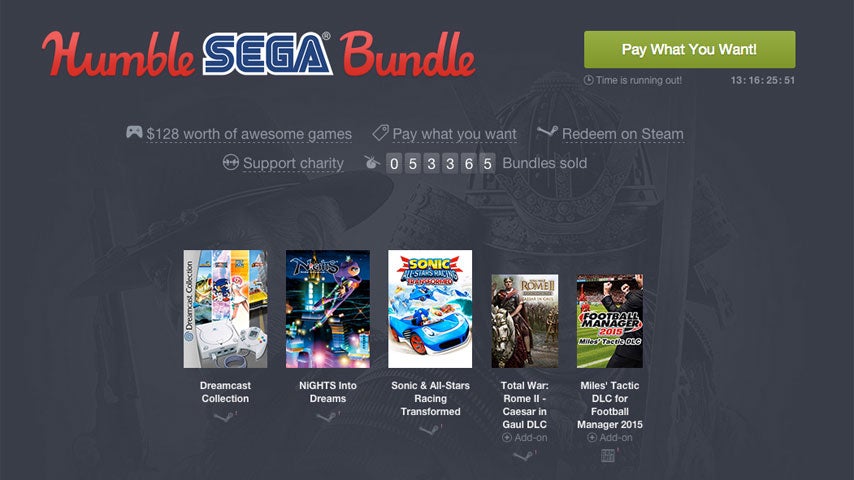This screenshot has height=480, width=854.
Task: Open the $128 worth of awesome games link
Action: [x=249, y=134]
